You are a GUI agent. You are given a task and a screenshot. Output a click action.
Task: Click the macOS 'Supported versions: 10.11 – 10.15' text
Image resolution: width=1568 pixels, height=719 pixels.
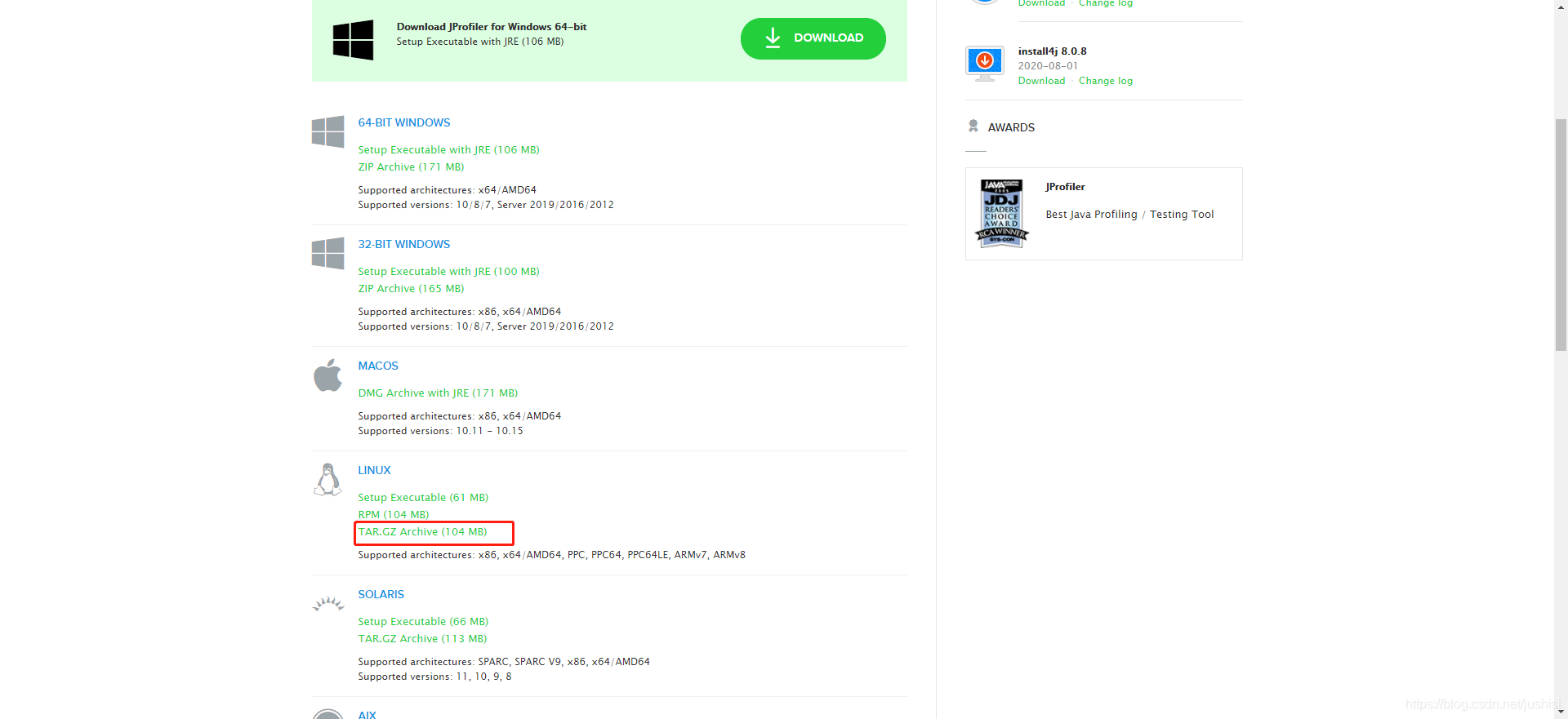tap(440, 431)
